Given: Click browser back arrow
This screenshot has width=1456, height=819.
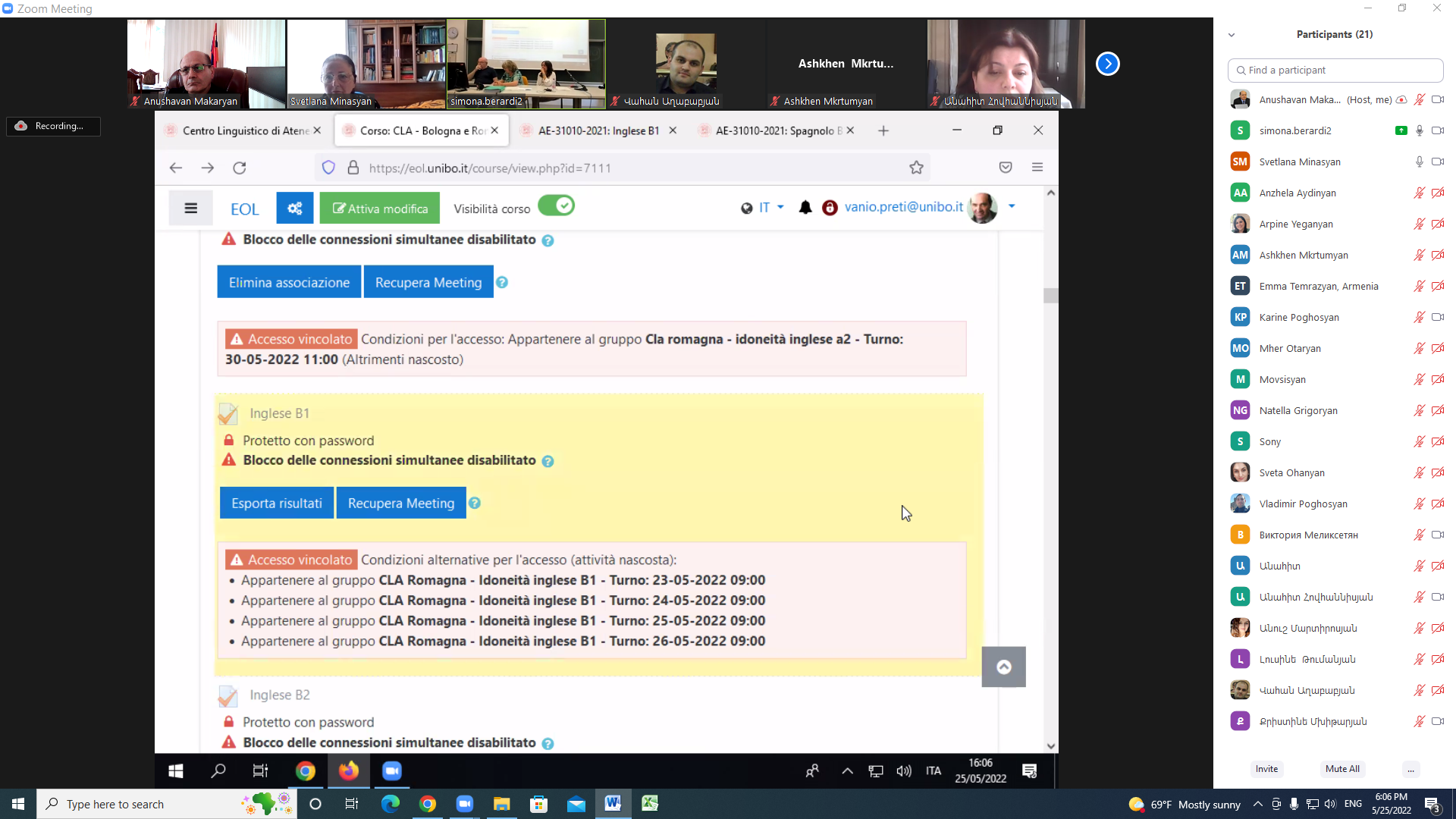Looking at the screenshot, I should [x=176, y=168].
